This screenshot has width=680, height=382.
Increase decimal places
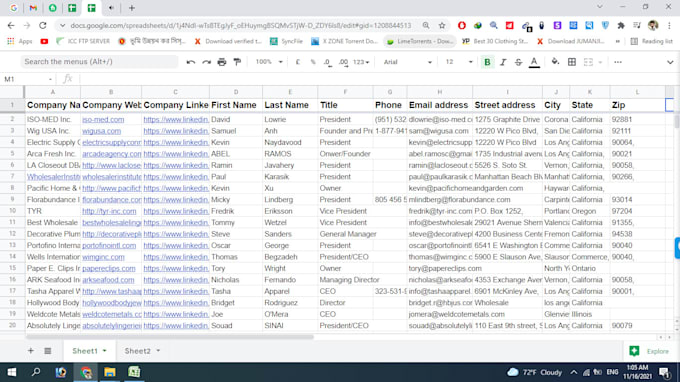[x=343, y=62]
